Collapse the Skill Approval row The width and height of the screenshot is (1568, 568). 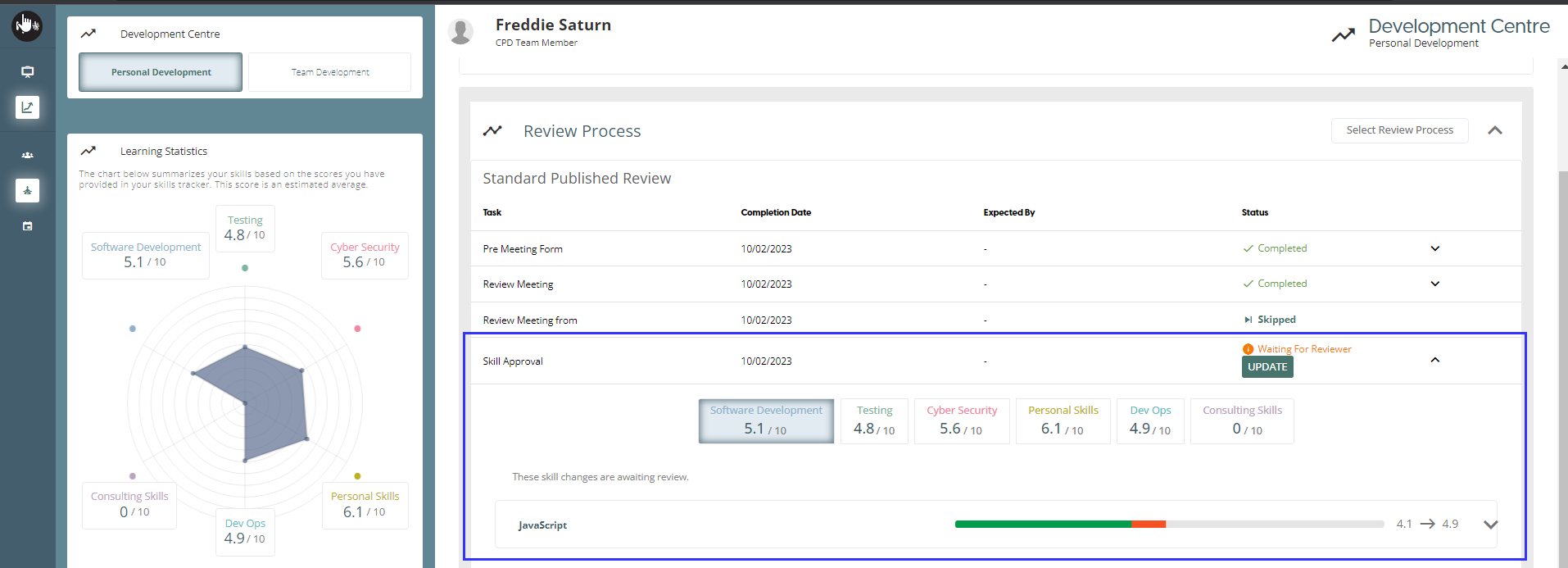tap(1434, 360)
